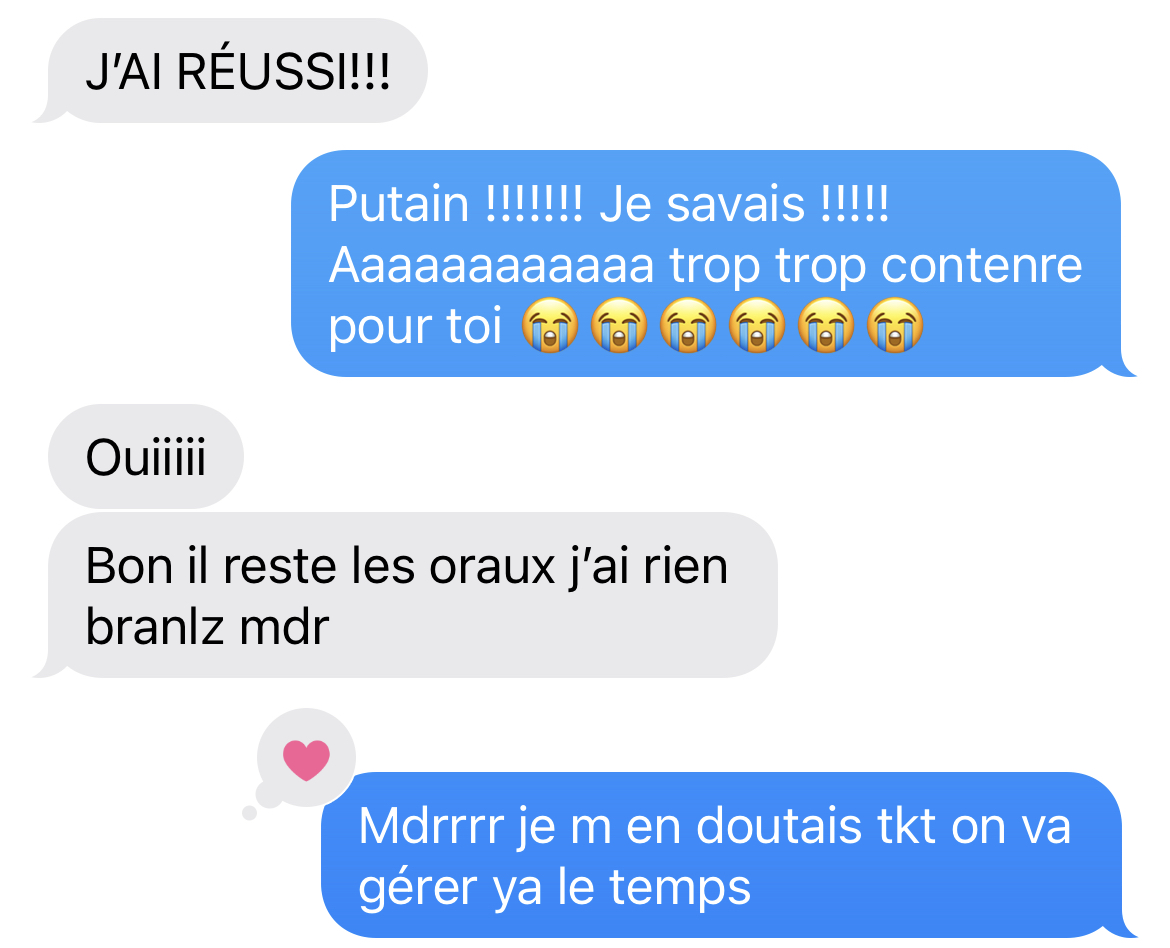Click the text "gérer ya le temps"
This screenshot has width=1170, height=948.
(554, 888)
